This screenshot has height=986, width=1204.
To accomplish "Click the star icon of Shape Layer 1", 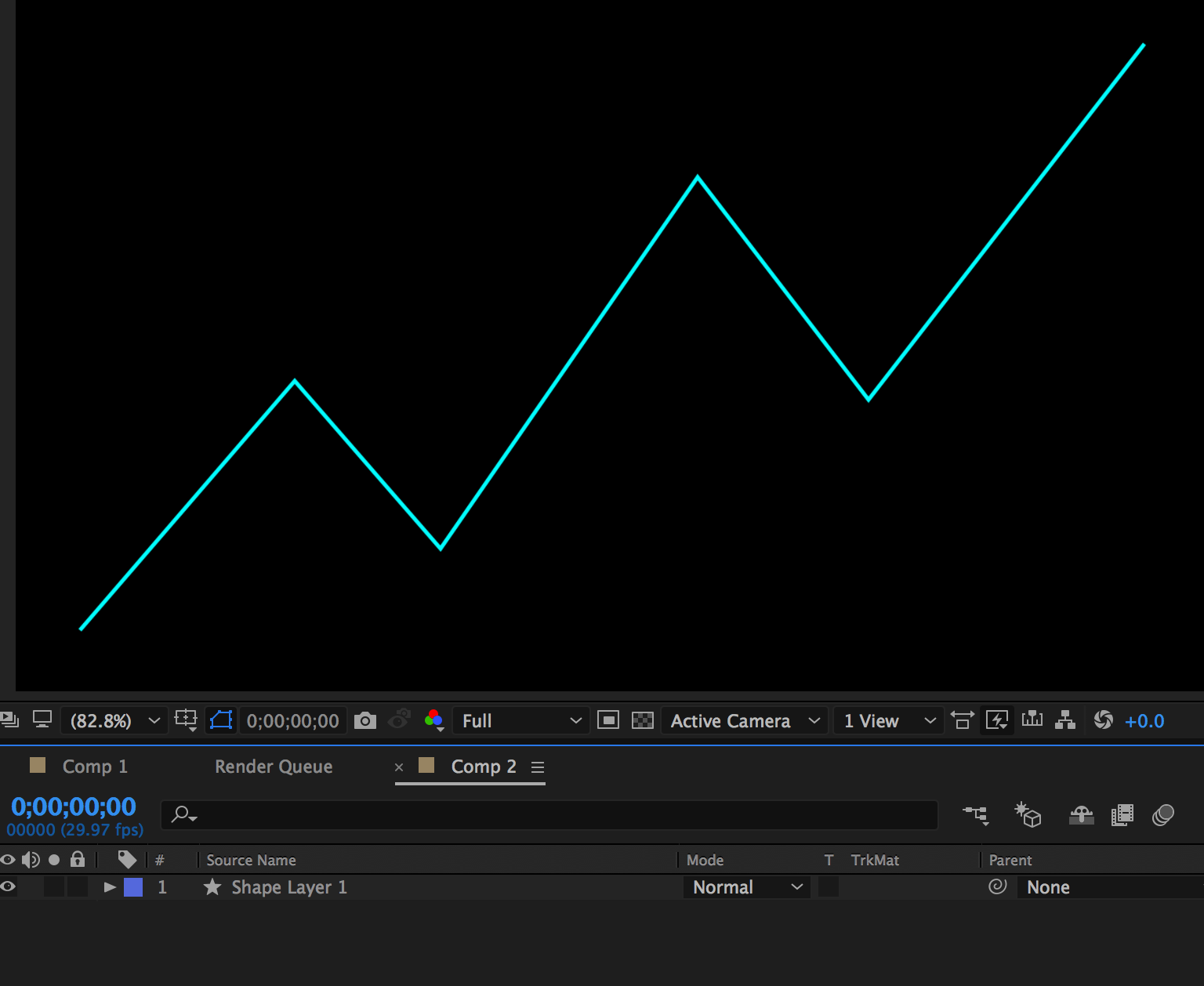I will [x=212, y=886].
